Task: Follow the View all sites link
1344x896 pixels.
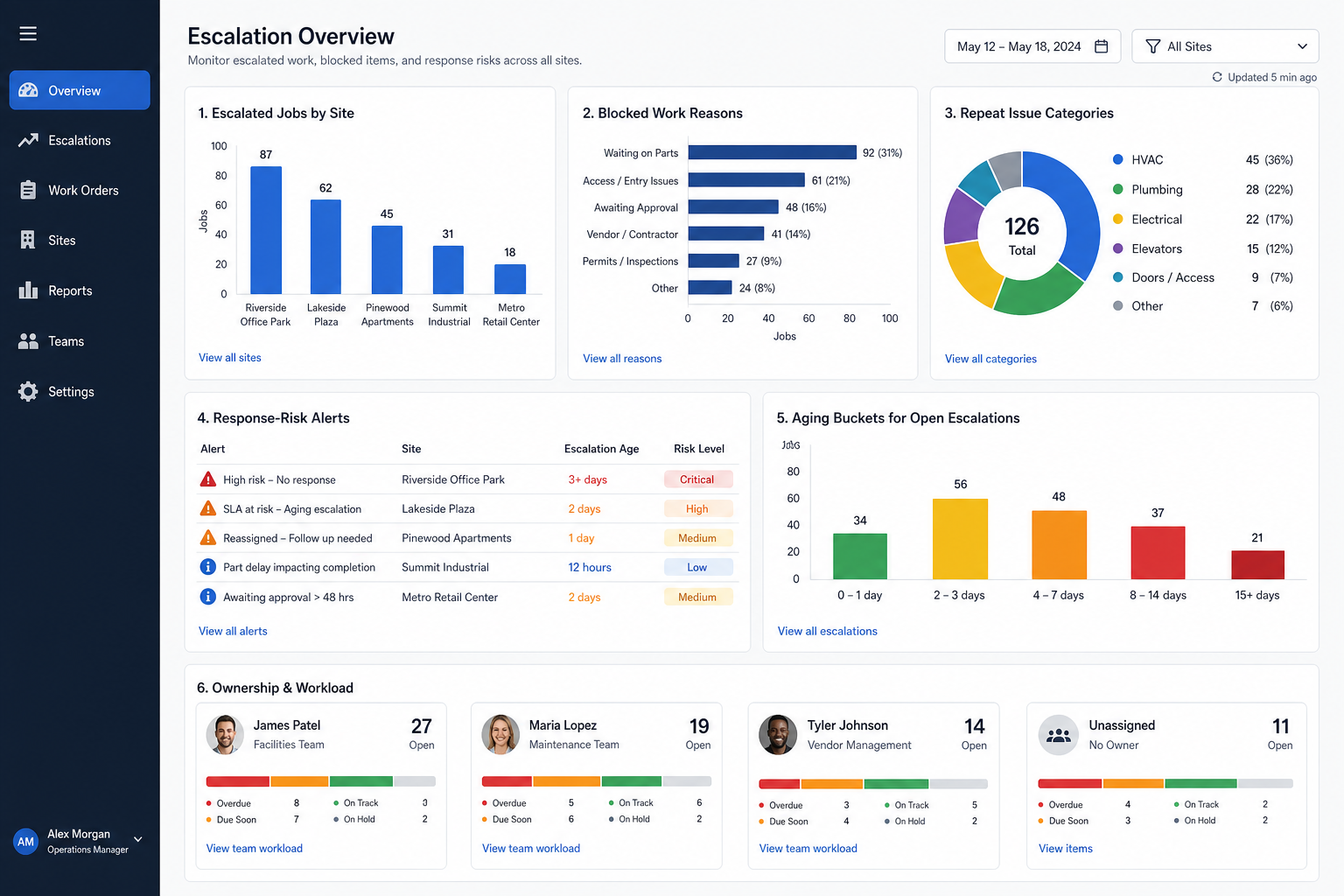Action: pyautogui.click(x=230, y=357)
